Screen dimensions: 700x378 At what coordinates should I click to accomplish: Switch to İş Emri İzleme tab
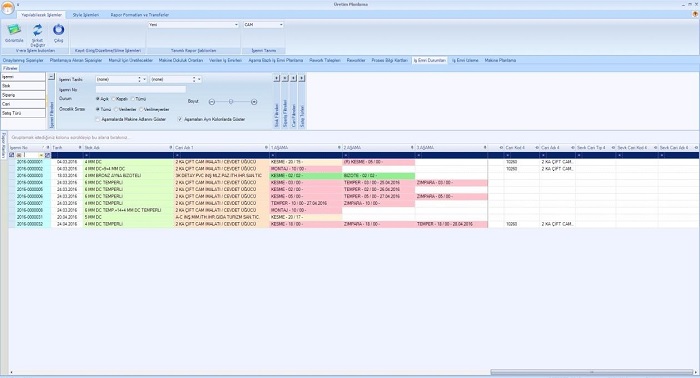[465, 60]
